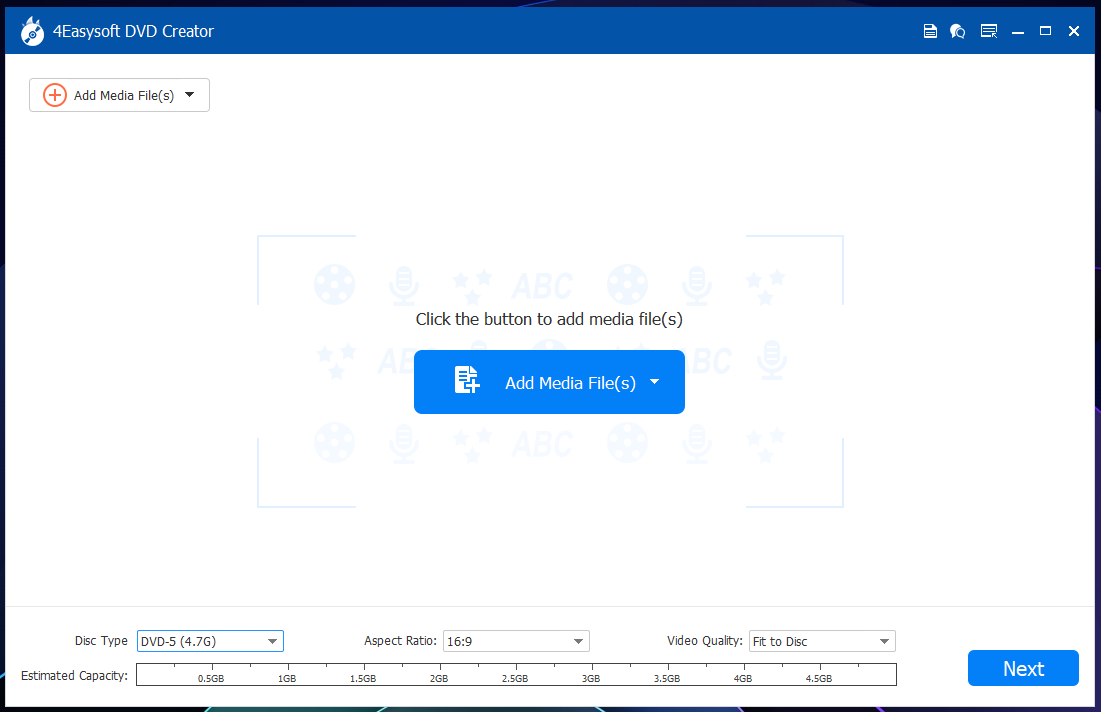Screen dimensions: 1101x712
Task: Minimize the DVD Creator window
Action: 1017,32
